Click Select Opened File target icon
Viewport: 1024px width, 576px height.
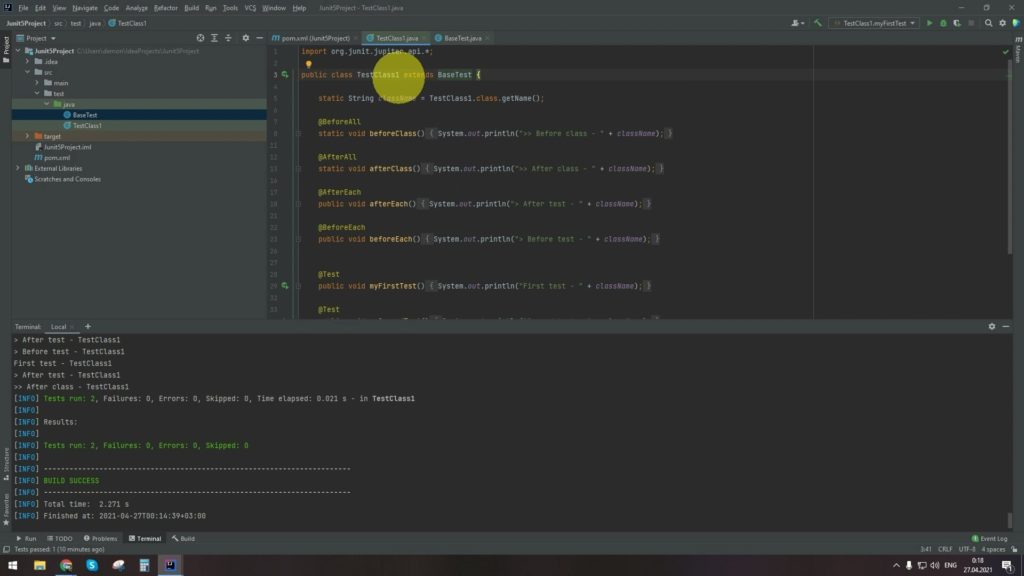click(x=200, y=38)
